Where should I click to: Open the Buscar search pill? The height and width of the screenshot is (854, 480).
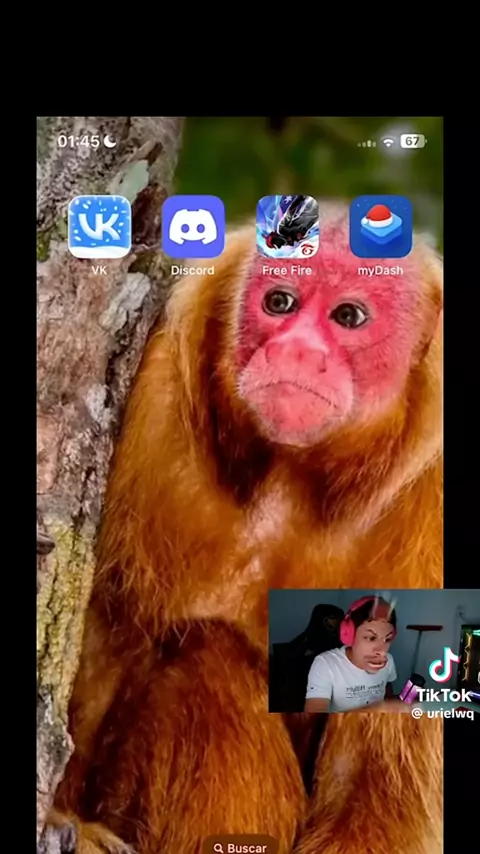click(240, 846)
